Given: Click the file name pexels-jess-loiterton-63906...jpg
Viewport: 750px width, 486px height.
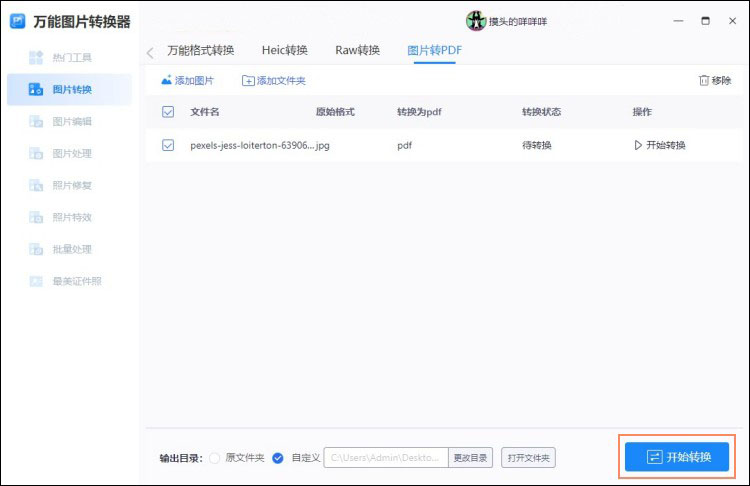Looking at the screenshot, I should pyautogui.click(x=260, y=145).
